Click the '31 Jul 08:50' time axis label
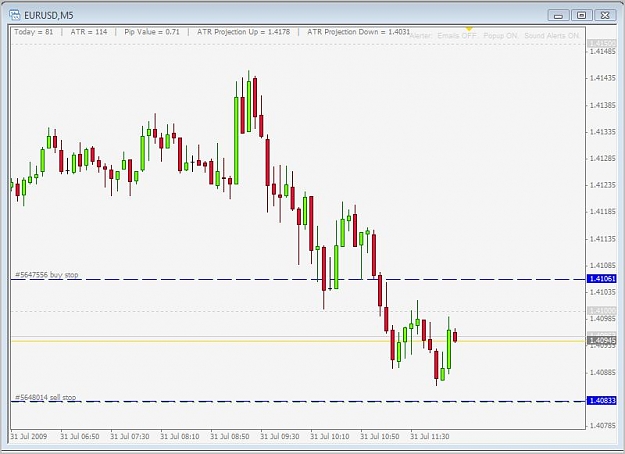The height and width of the screenshot is (454, 625). pos(230,436)
